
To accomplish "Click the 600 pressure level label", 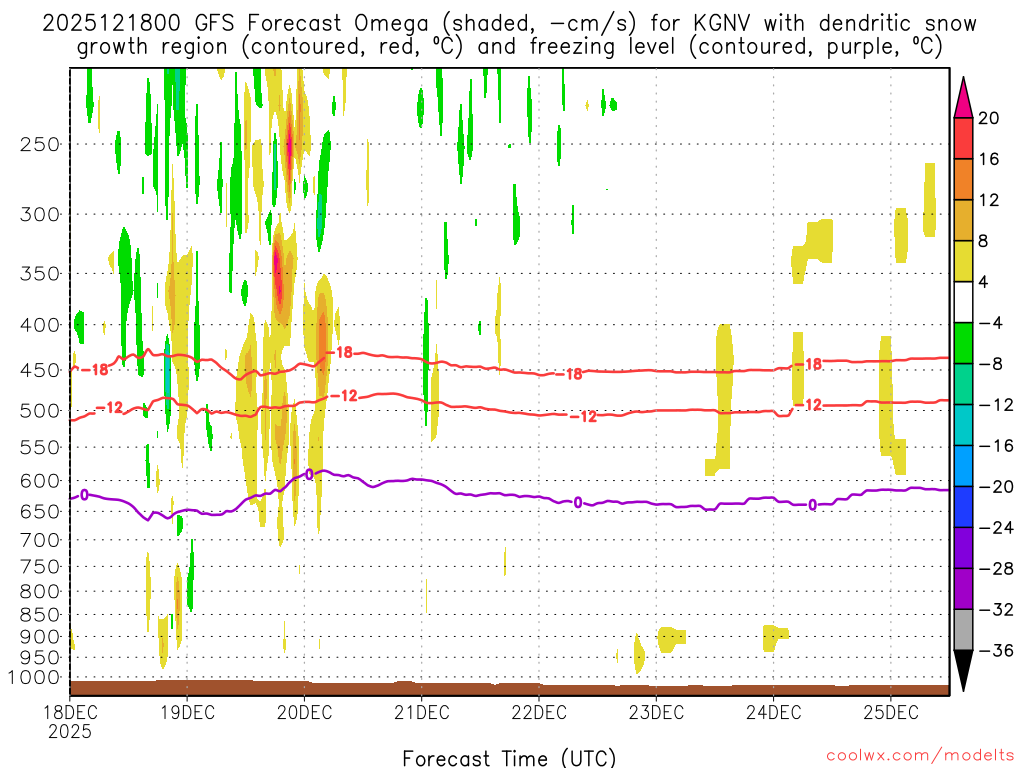I will (x=40, y=481).
